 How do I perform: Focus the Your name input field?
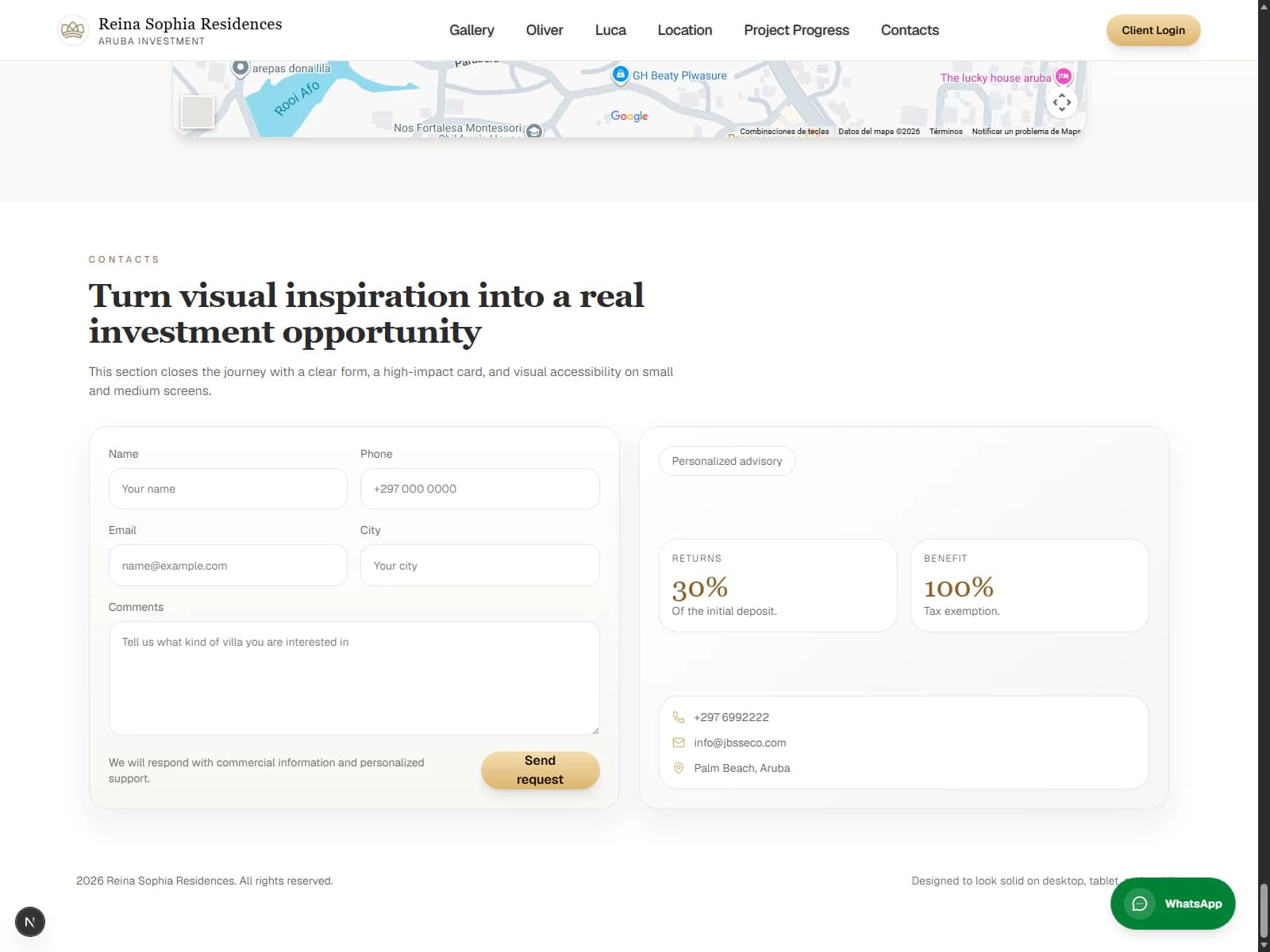228,489
